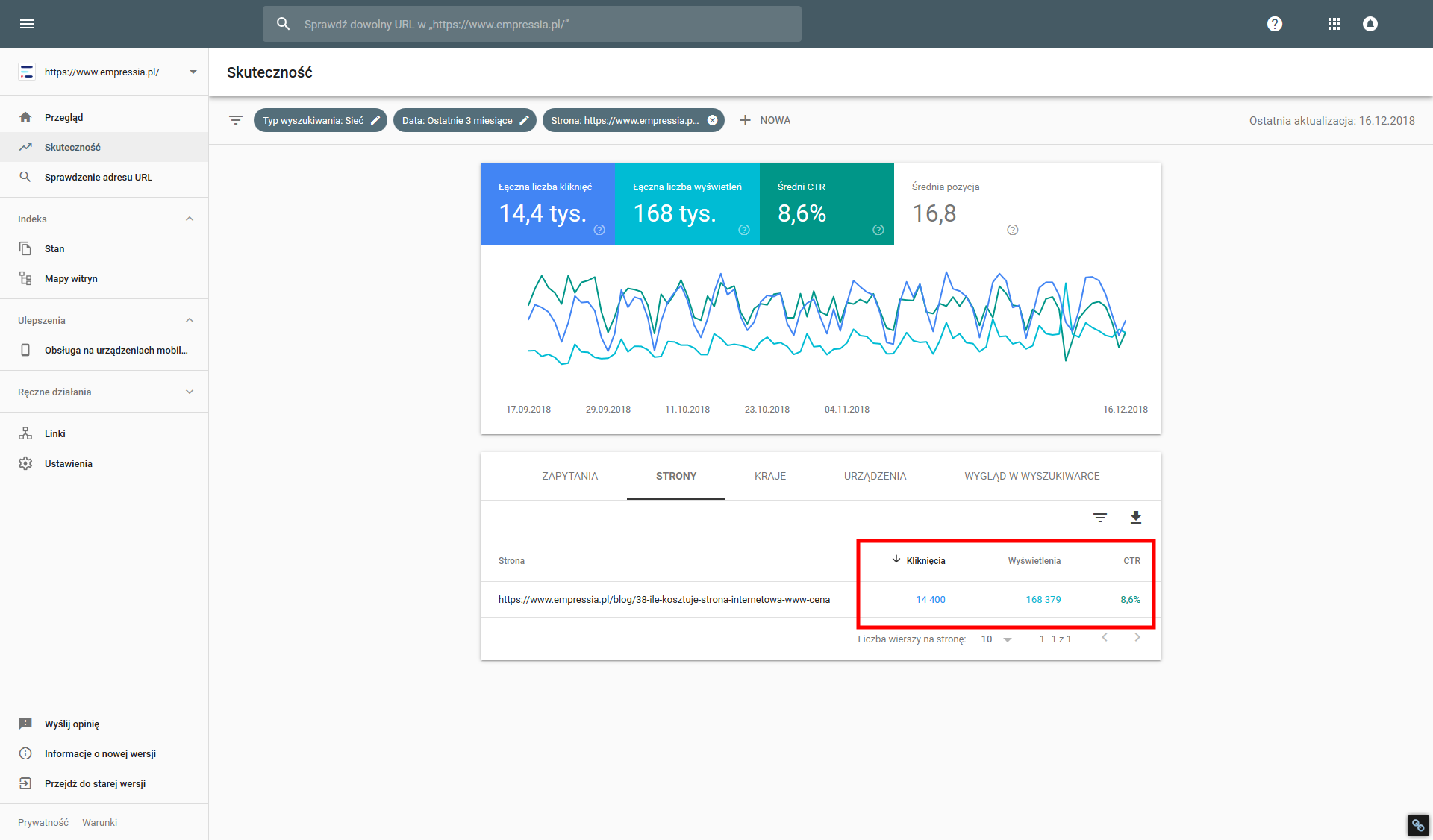Click the plus icon for NOWA filter
The height and width of the screenshot is (840, 1433).
point(745,120)
